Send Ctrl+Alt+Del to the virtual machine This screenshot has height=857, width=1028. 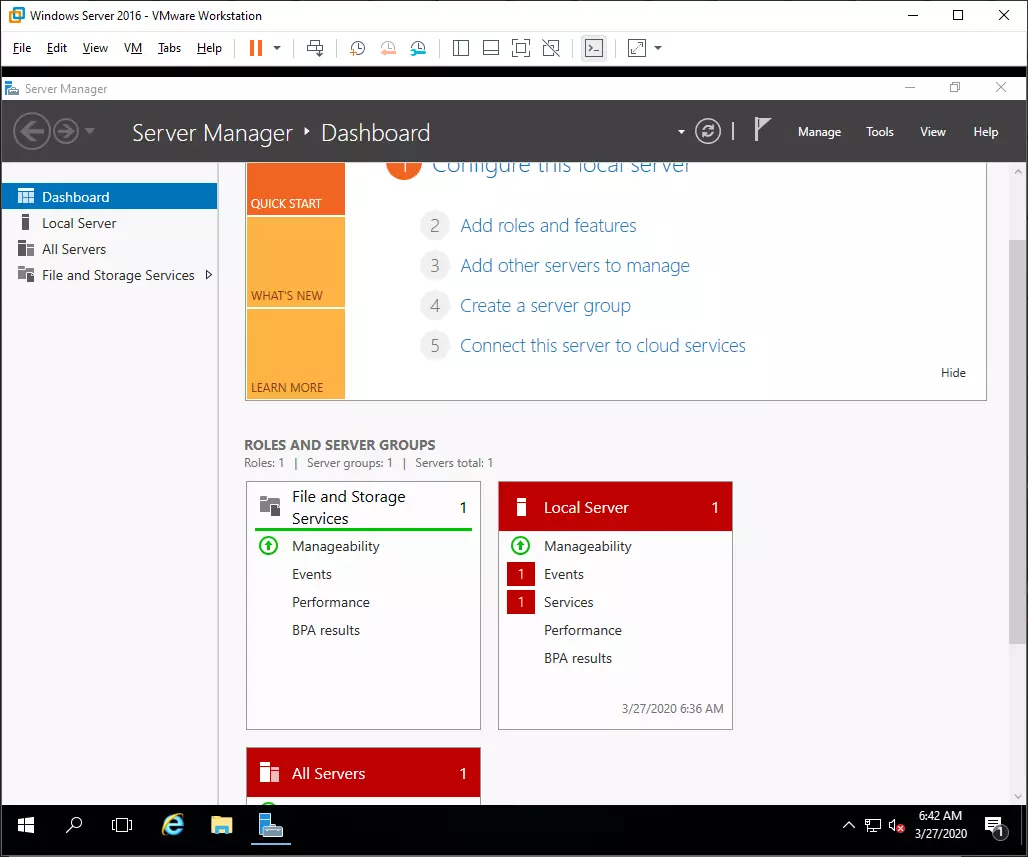pos(315,48)
